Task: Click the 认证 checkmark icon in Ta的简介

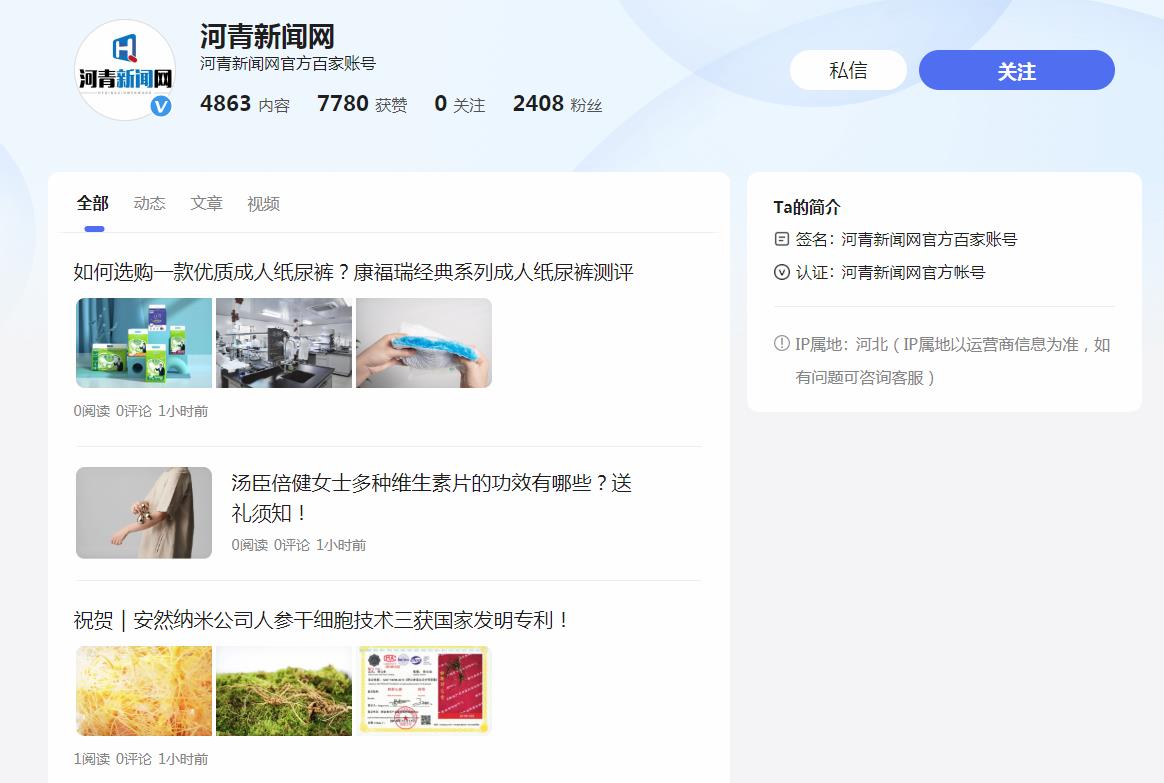Action: pyautogui.click(x=782, y=272)
